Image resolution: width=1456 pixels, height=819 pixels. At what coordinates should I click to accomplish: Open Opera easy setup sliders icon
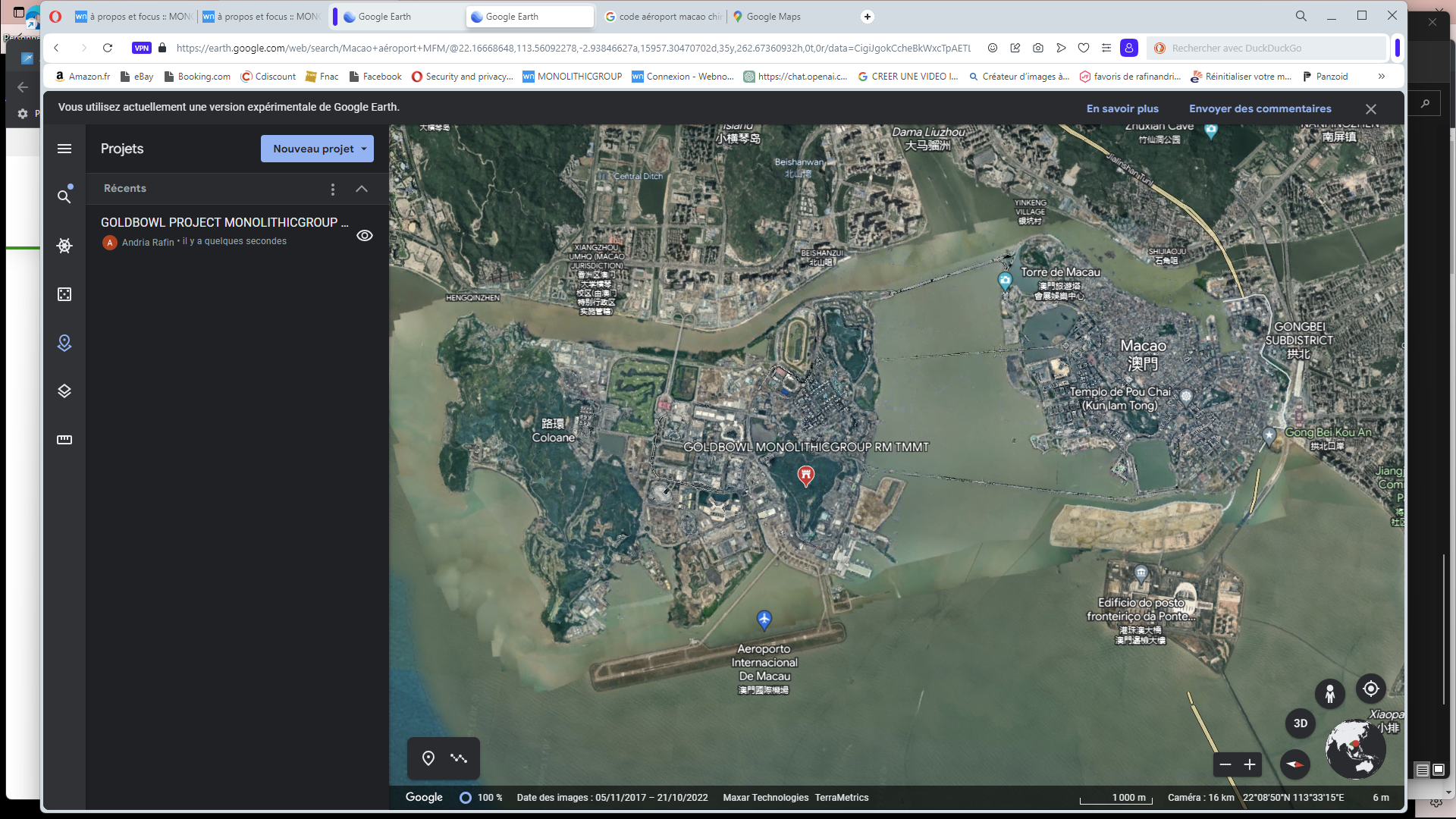point(1106,48)
